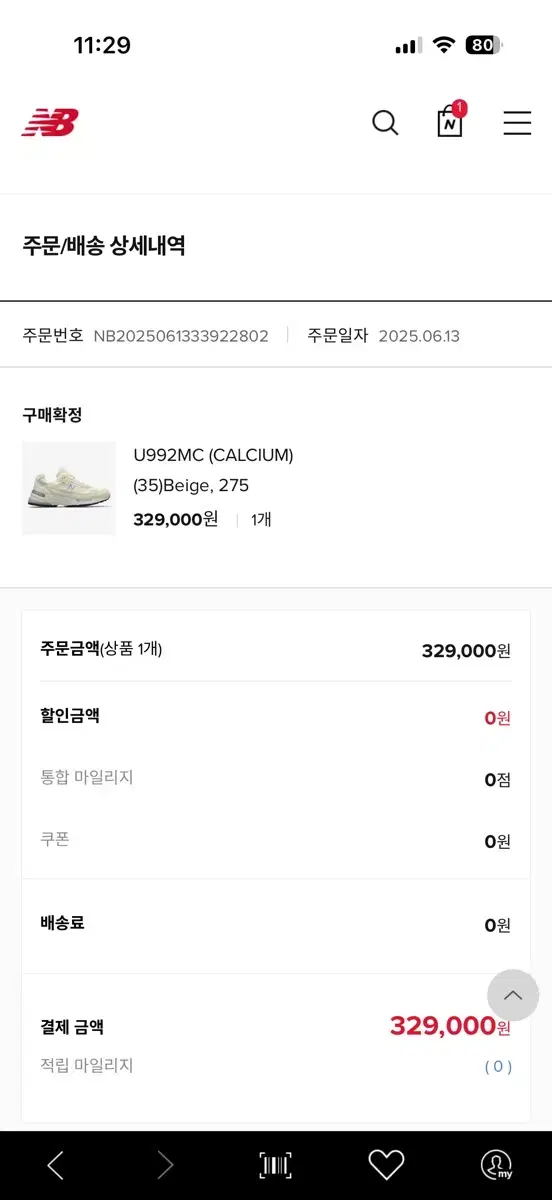Tap the 주문/배송 상세내역 heading
This screenshot has width=552, height=1200.
[x=104, y=246]
